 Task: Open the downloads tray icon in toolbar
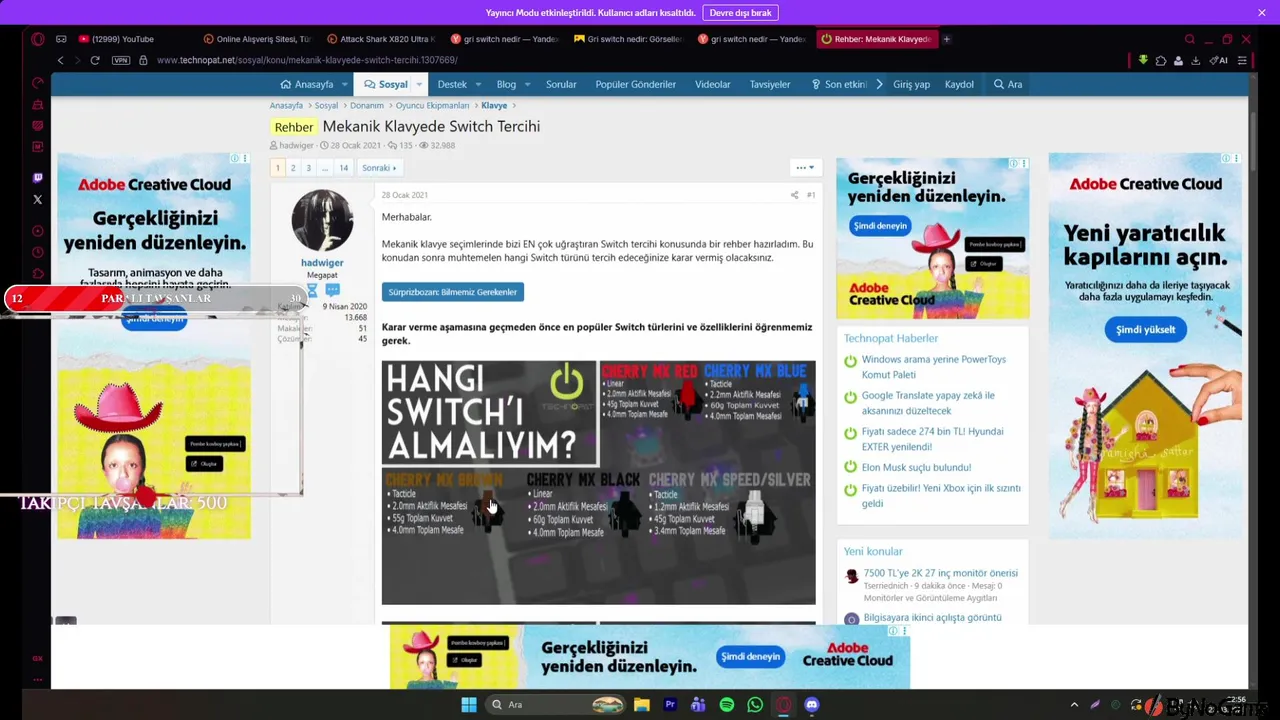[x=1197, y=60]
